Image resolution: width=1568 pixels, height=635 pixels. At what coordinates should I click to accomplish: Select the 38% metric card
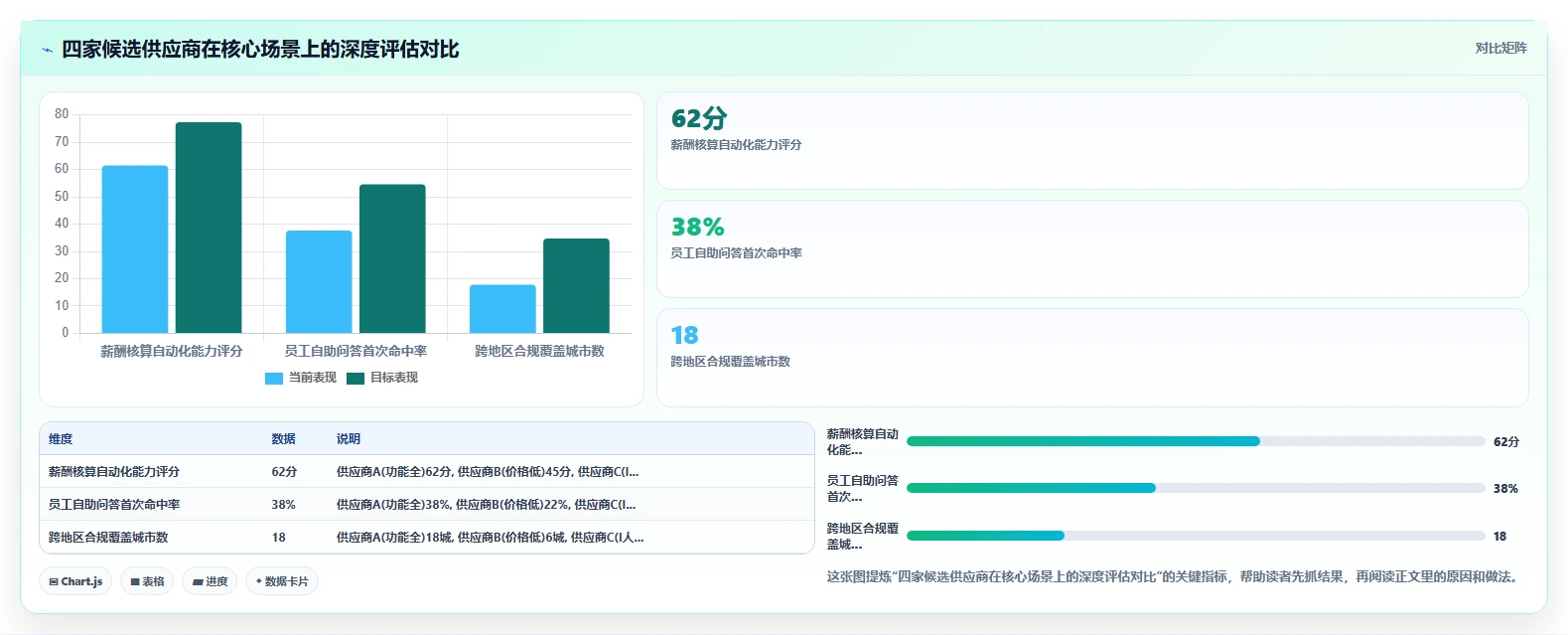[1092, 248]
